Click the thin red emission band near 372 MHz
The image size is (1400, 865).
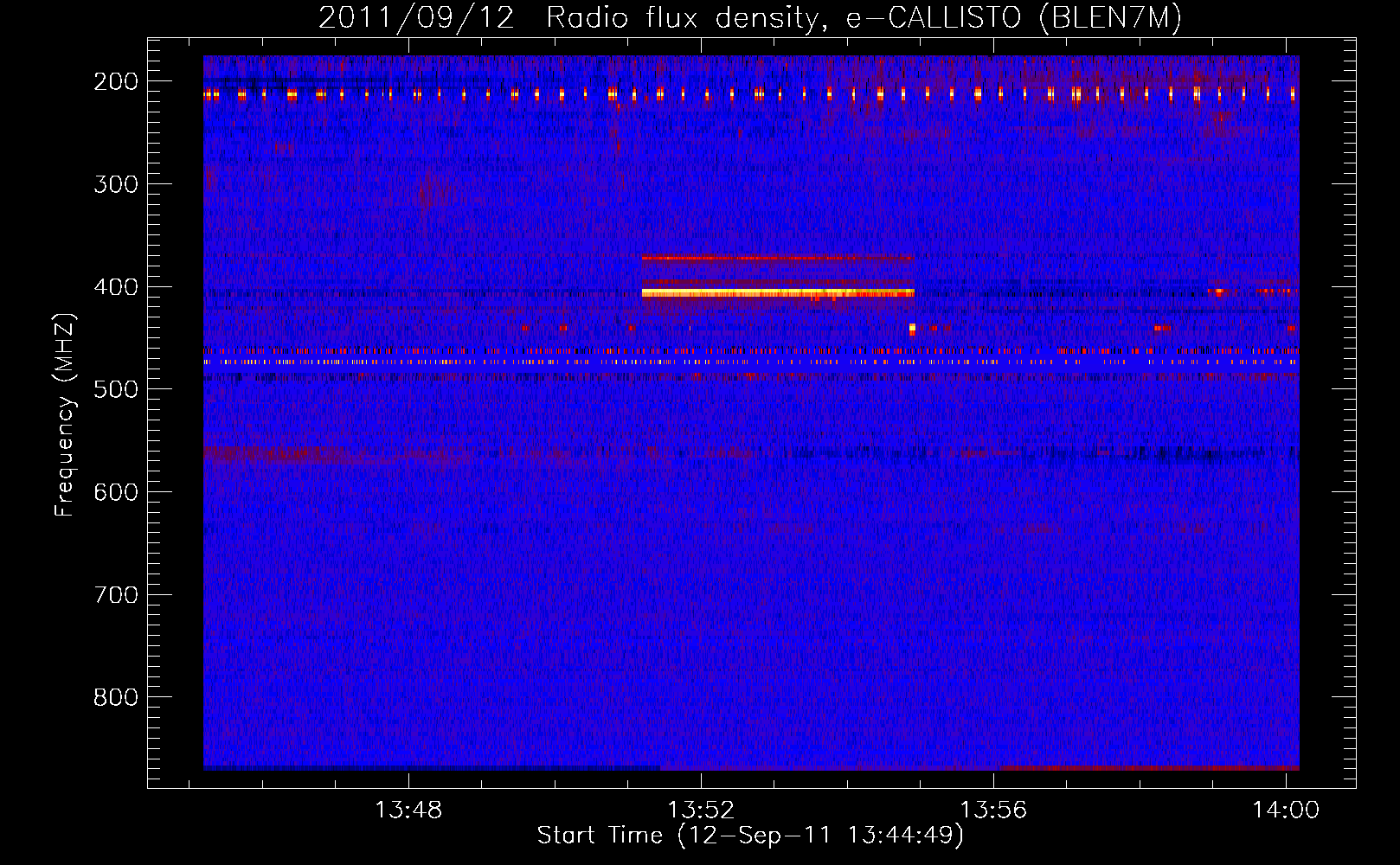pos(777,258)
